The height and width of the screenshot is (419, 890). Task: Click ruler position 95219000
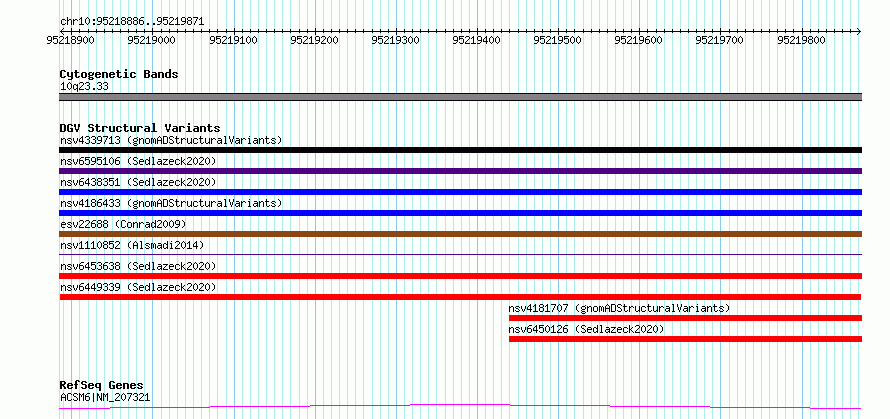tap(152, 40)
